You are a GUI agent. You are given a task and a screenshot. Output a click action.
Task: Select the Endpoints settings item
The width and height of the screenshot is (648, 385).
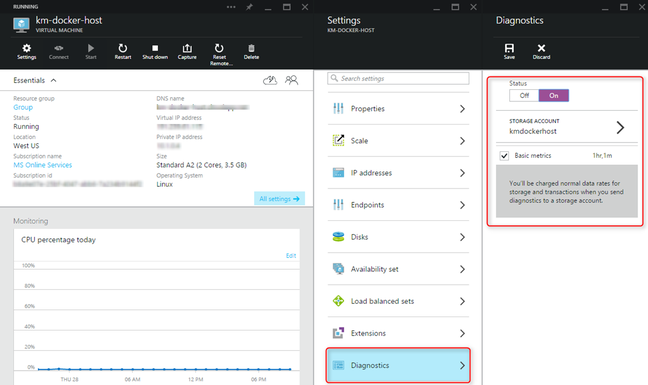(x=398, y=205)
